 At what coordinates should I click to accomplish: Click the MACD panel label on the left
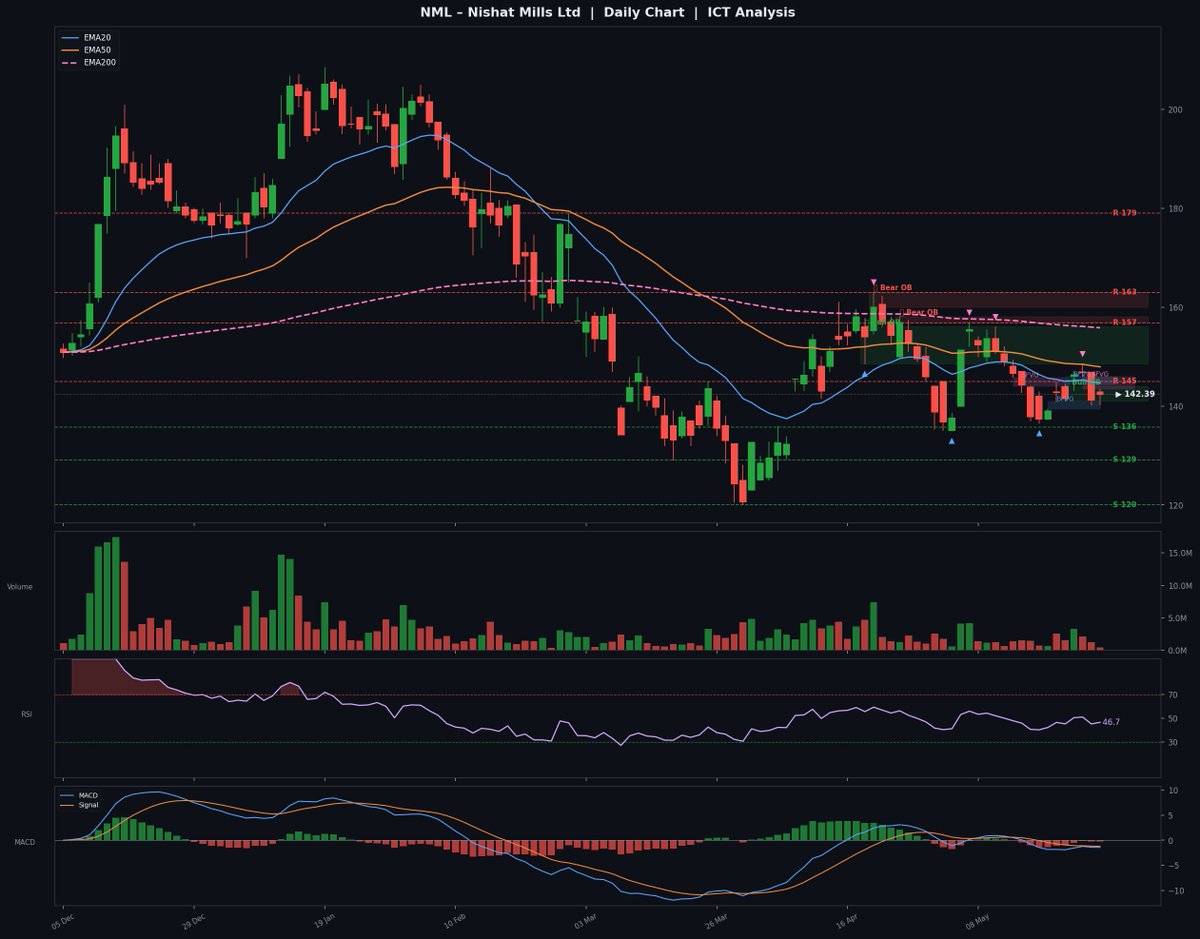[x=24, y=842]
